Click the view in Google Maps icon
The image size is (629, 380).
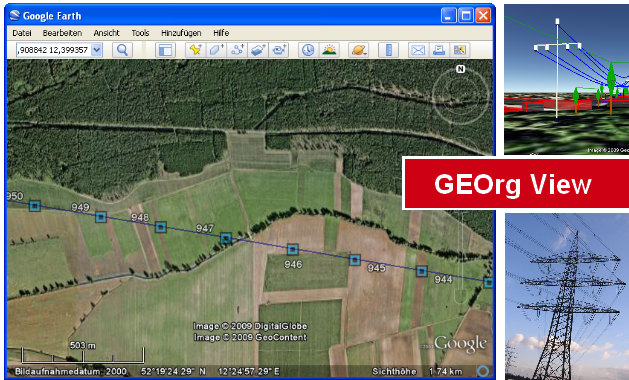[460, 50]
